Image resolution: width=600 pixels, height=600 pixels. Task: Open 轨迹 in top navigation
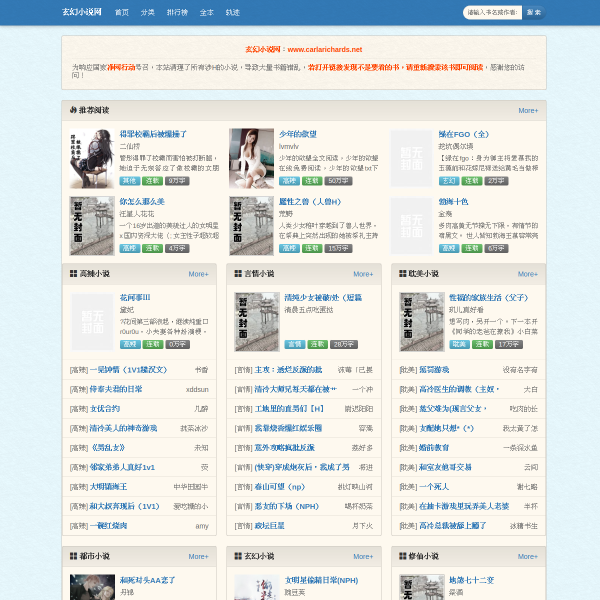point(233,13)
